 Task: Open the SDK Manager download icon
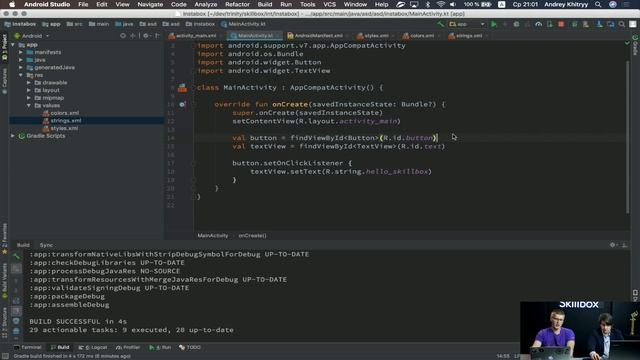pos(599,24)
